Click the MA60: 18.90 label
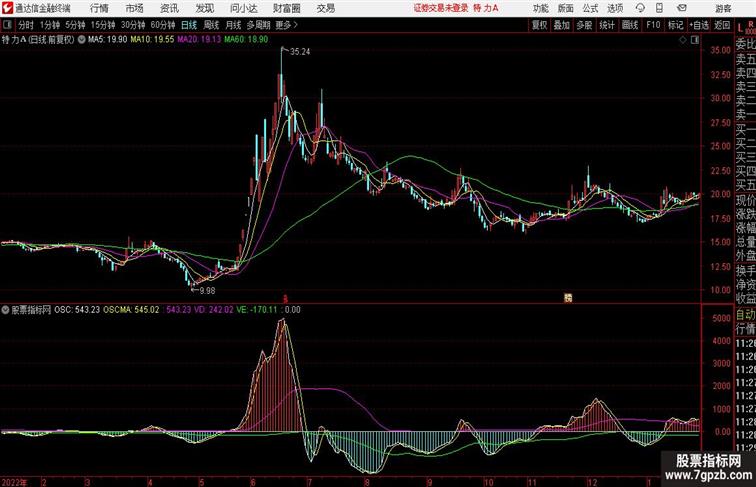This screenshot has width=756, height=487. [246, 40]
